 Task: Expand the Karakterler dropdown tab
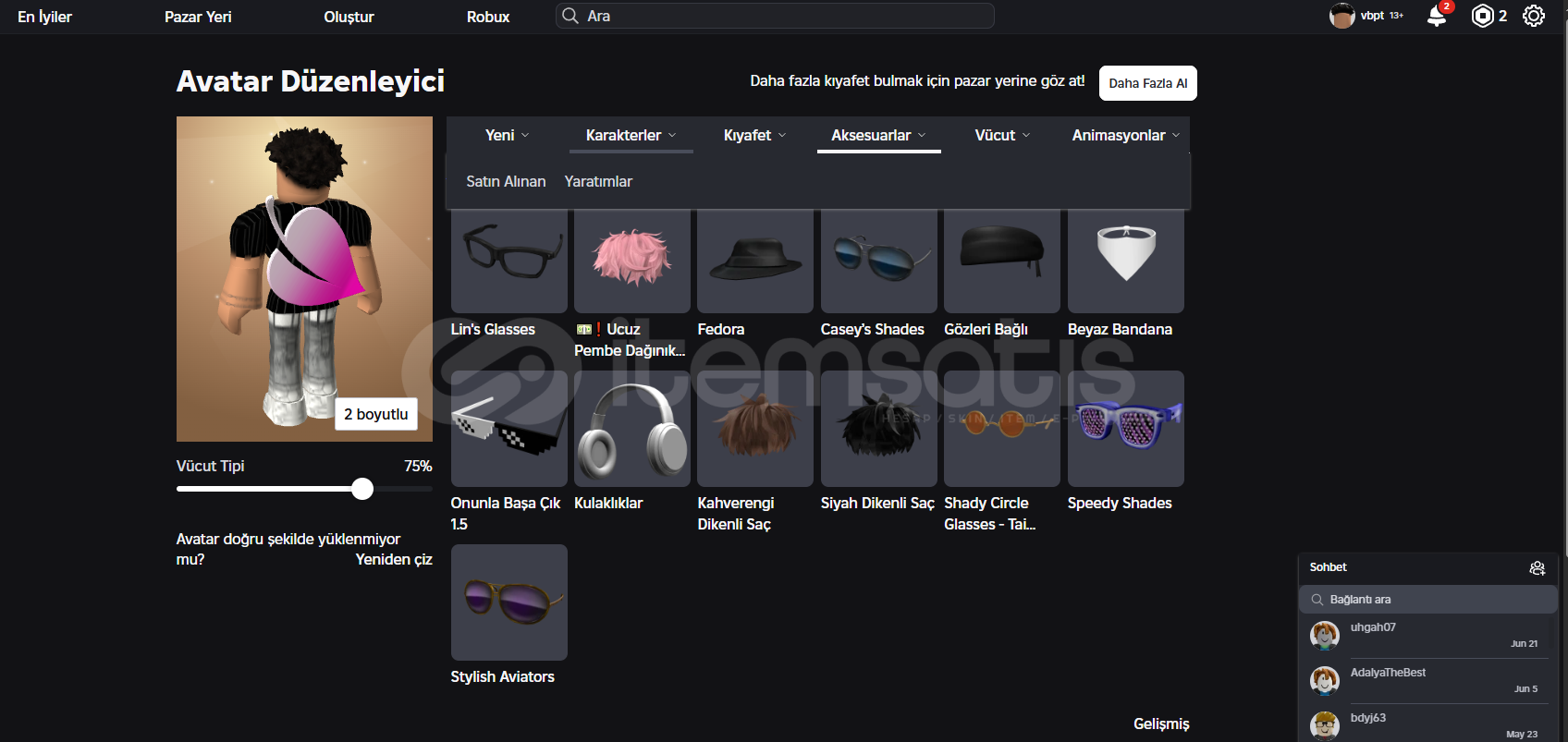631,135
